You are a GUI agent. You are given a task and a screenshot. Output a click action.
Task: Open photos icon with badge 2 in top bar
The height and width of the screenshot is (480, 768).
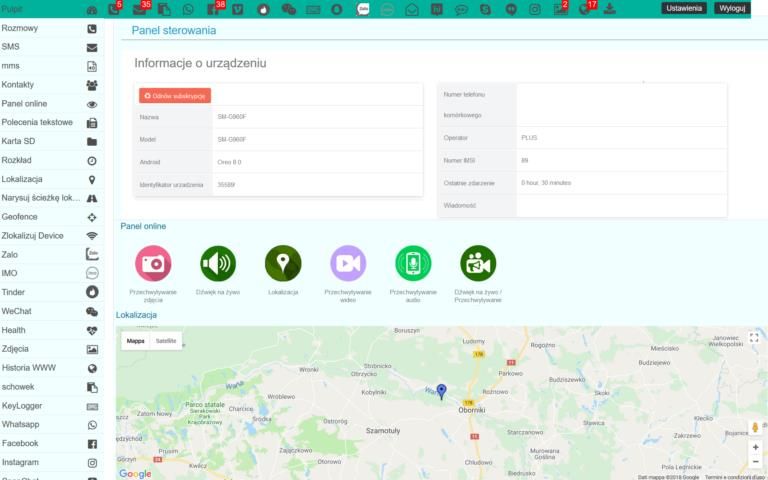pos(560,9)
